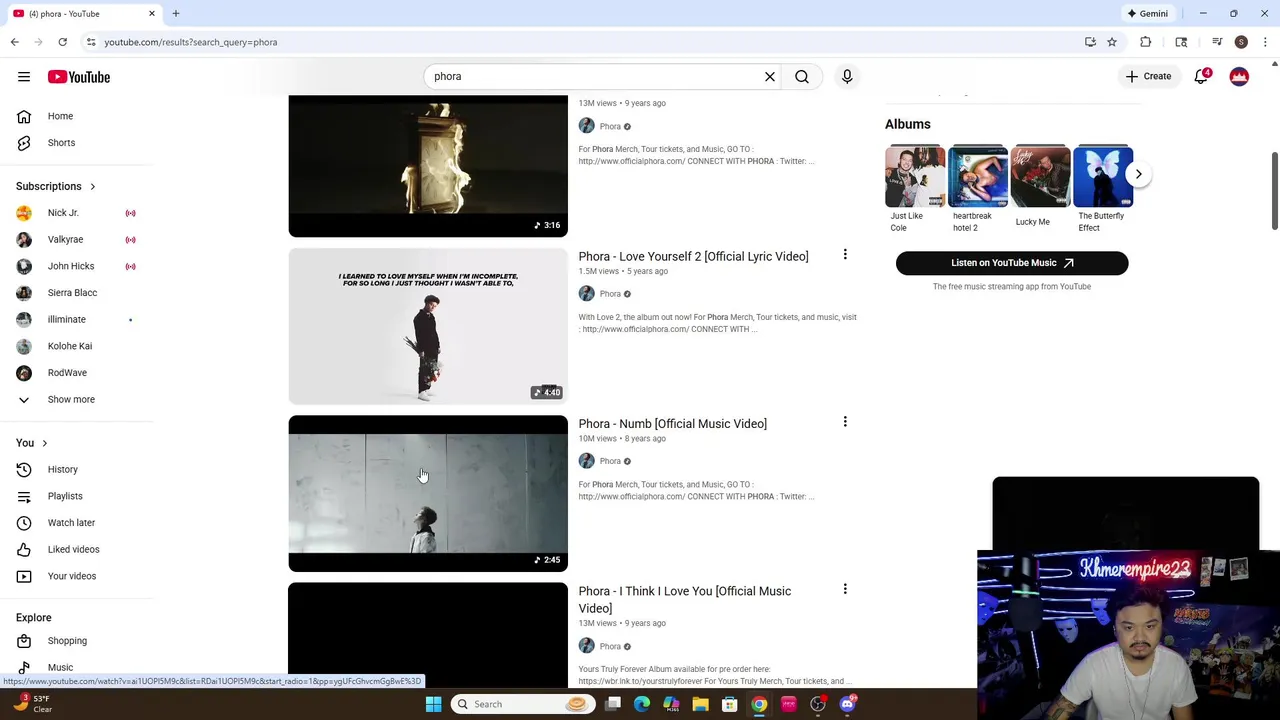Open the heartbreak hotel 2 album
Screen dimensions: 1280x720
tap(977, 190)
